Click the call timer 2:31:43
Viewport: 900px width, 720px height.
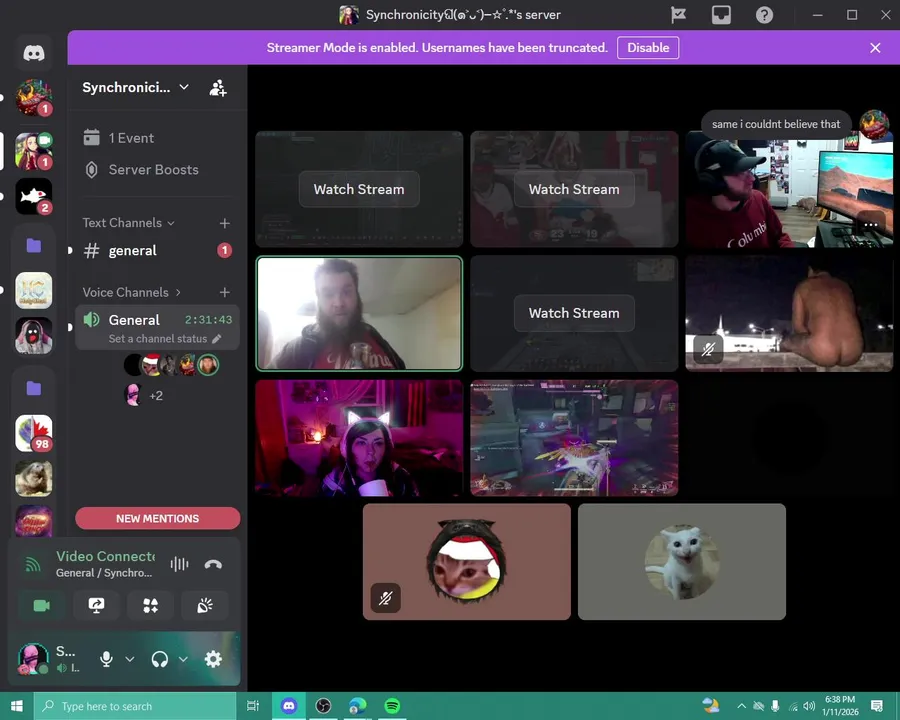[x=208, y=320]
